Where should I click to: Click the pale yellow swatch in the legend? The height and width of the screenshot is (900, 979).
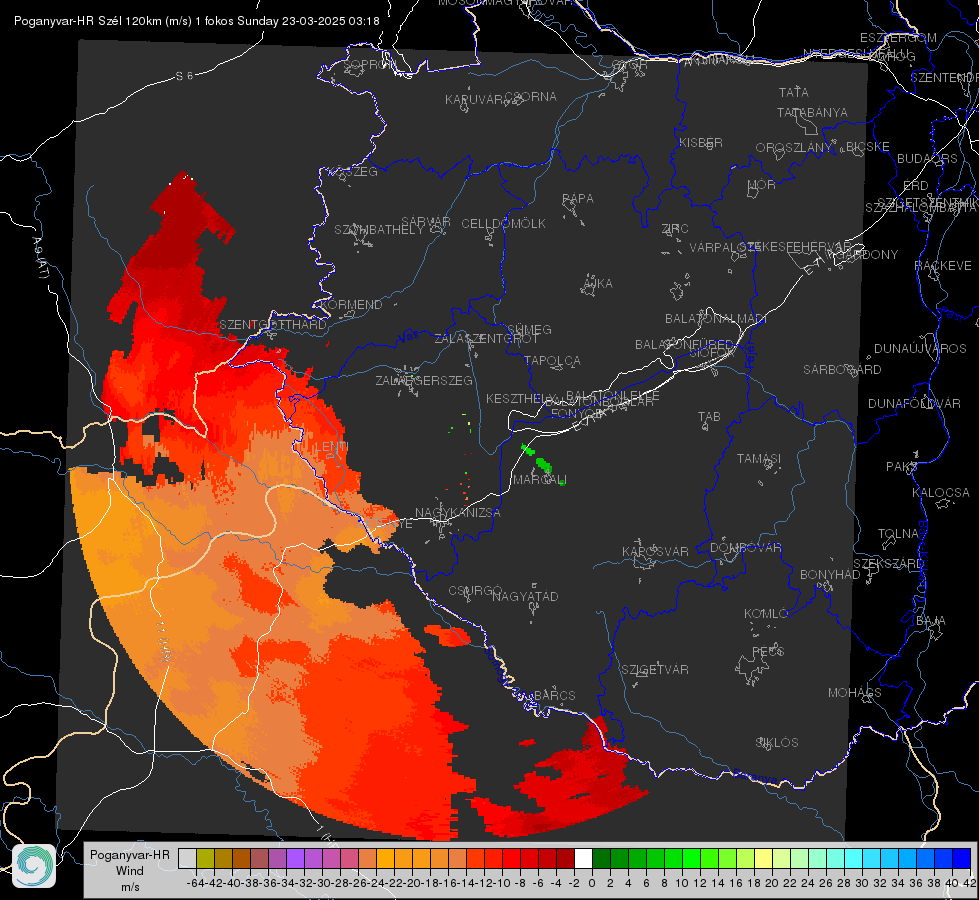point(763,858)
